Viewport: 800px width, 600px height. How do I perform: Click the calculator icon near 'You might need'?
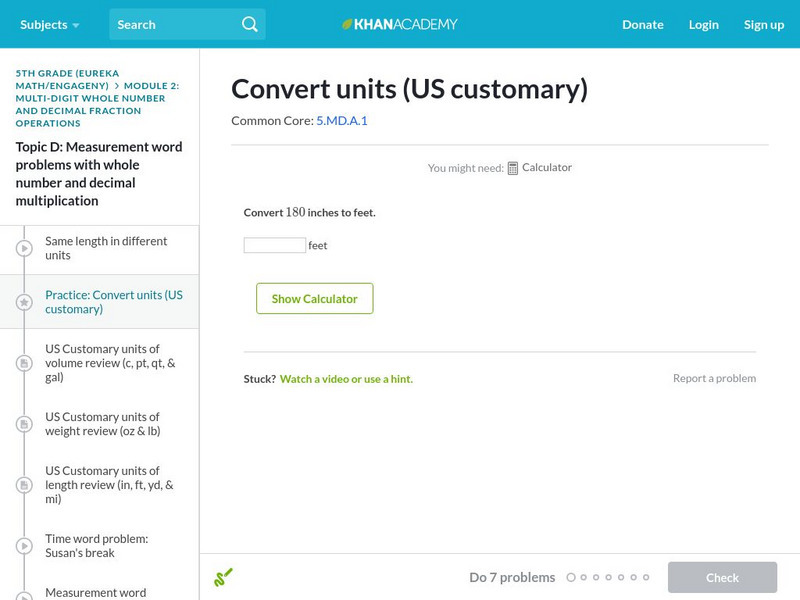click(x=513, y=168)
